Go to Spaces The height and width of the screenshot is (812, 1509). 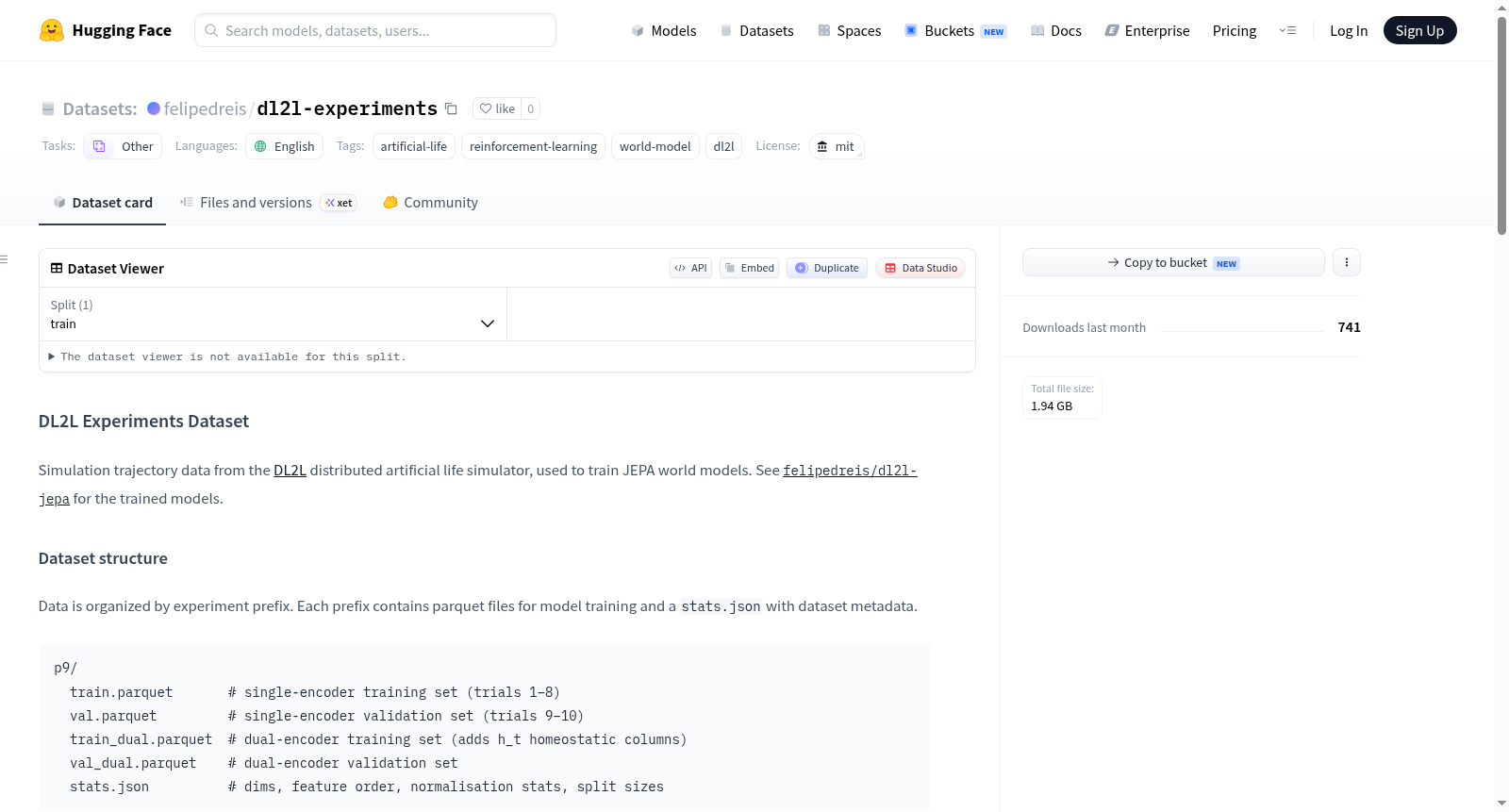click(849, 30)
